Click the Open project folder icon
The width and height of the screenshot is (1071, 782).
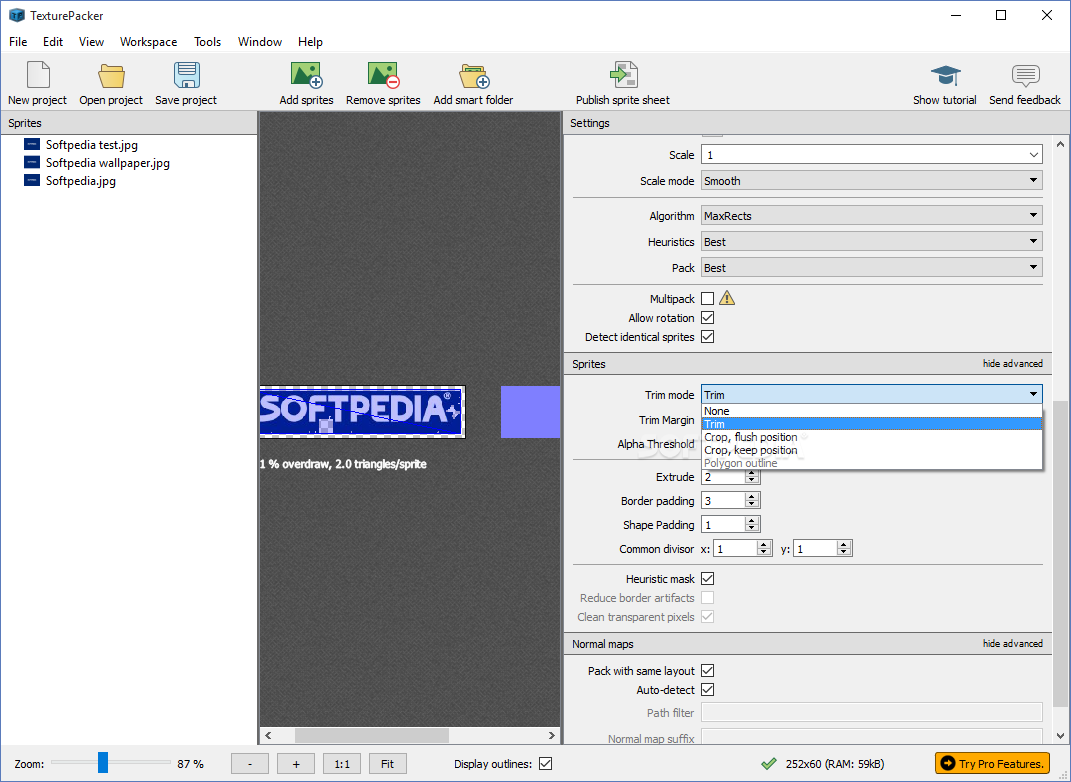111,75
